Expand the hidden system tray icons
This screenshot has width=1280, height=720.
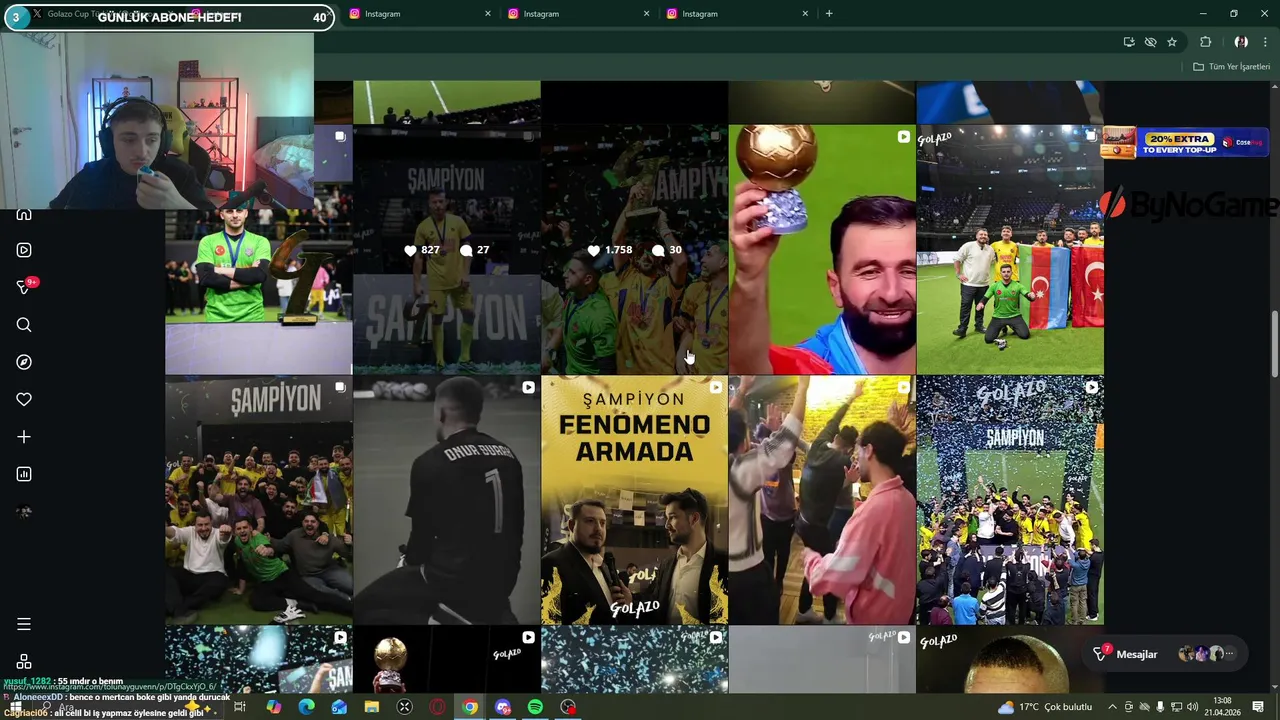(1112, 707)
